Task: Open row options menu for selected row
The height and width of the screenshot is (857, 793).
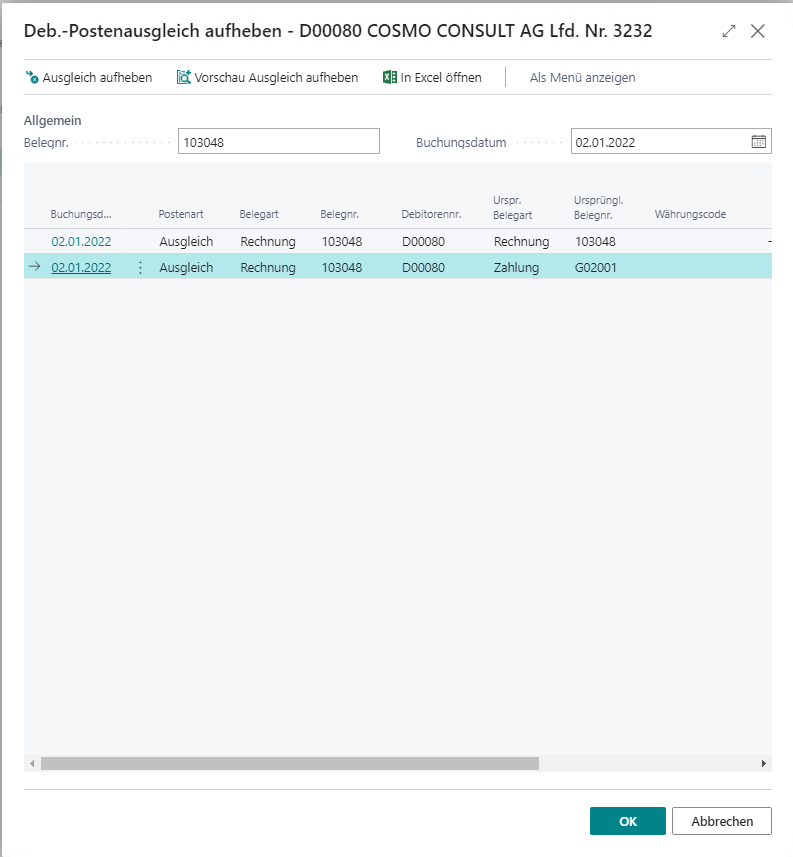Action: (x=140, y=267)
